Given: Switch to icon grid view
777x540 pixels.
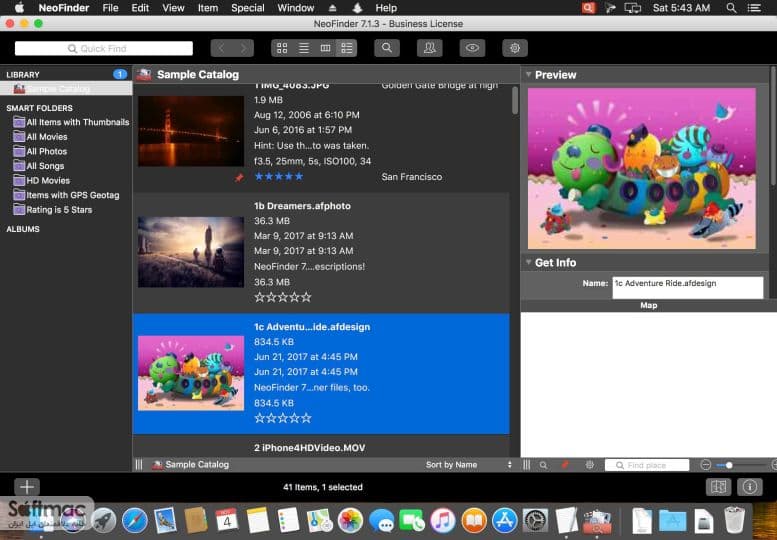Looking at the screenshot, I should pos(282,48).
